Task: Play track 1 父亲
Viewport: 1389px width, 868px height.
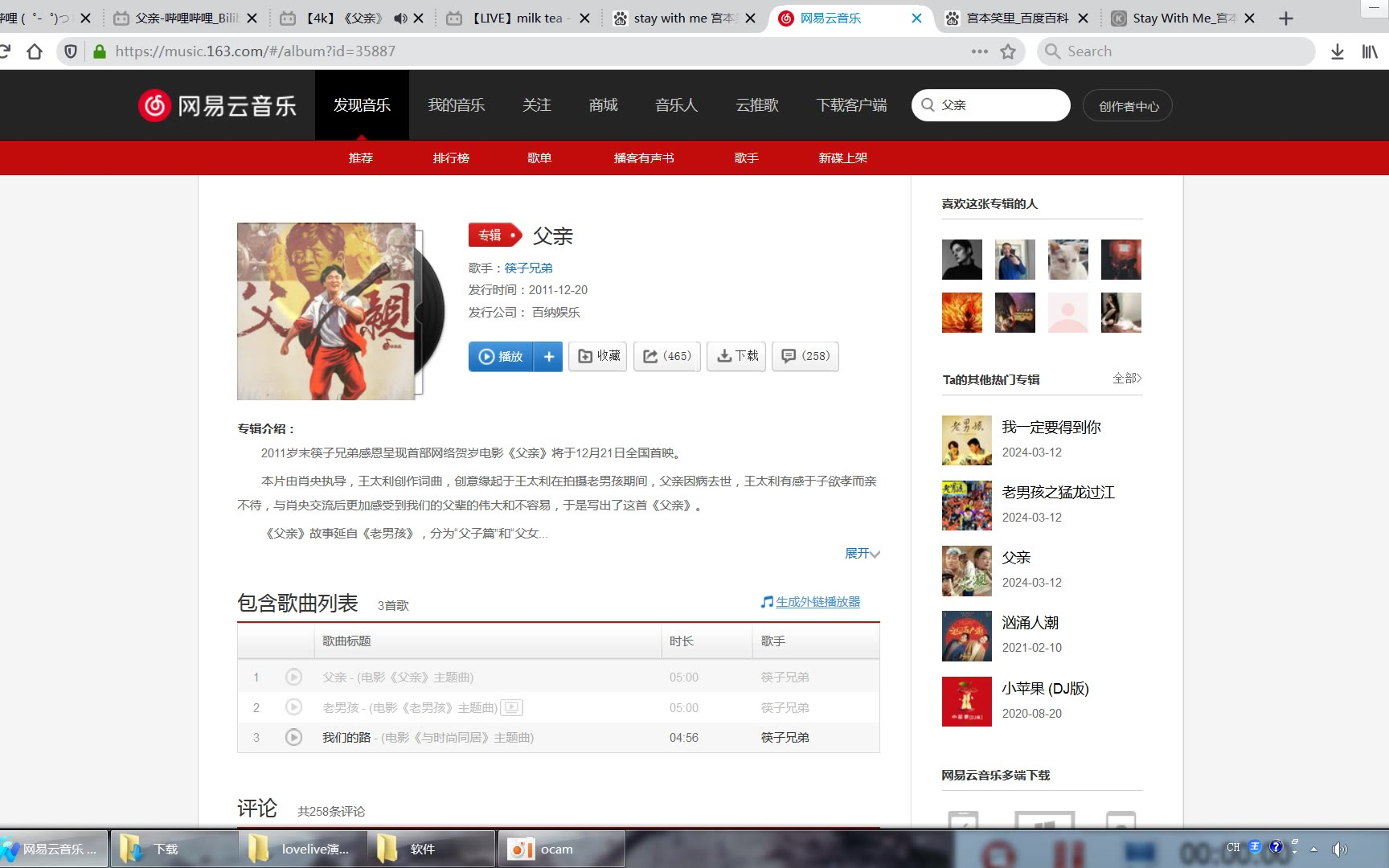Action: 293,677
